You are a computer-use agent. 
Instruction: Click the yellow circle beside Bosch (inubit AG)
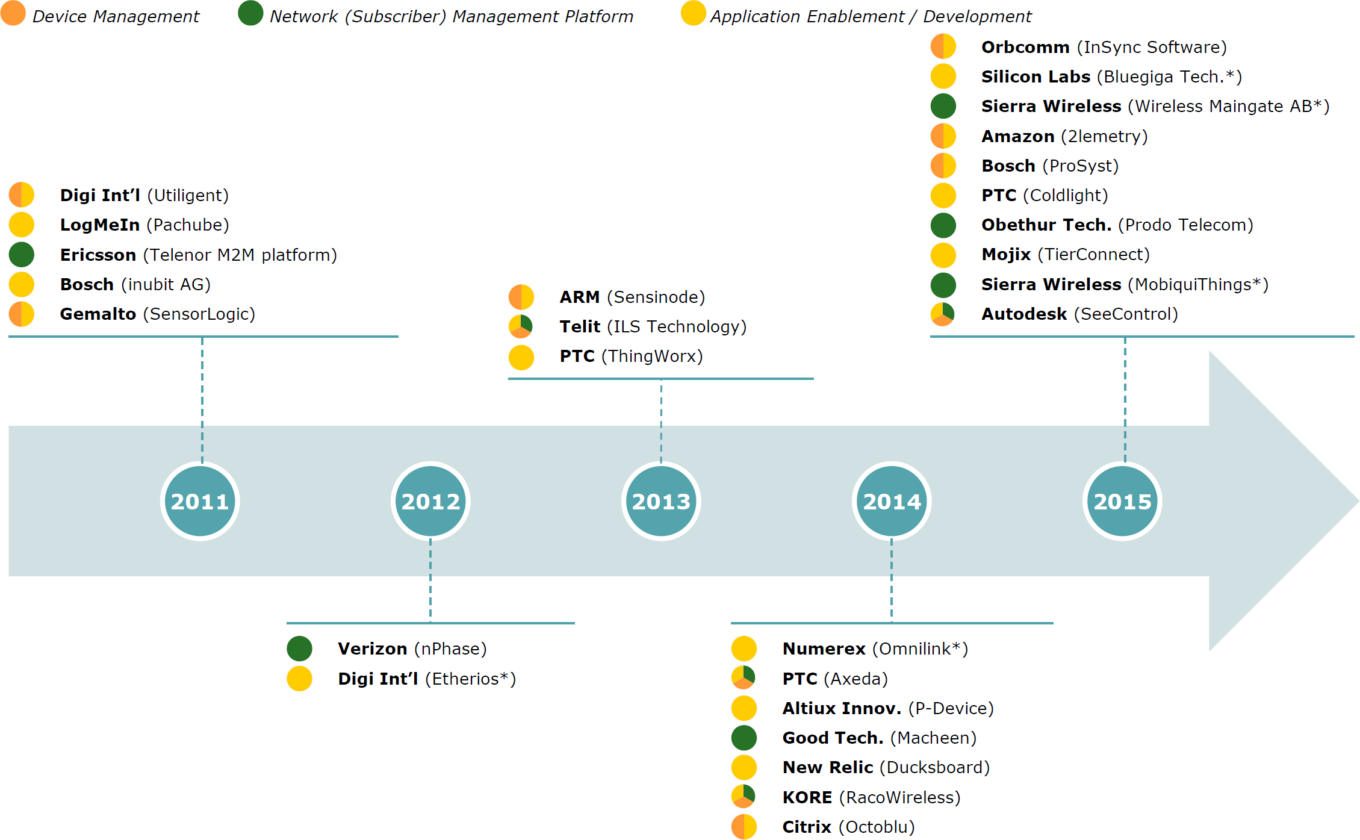click(x=21, y=284)
